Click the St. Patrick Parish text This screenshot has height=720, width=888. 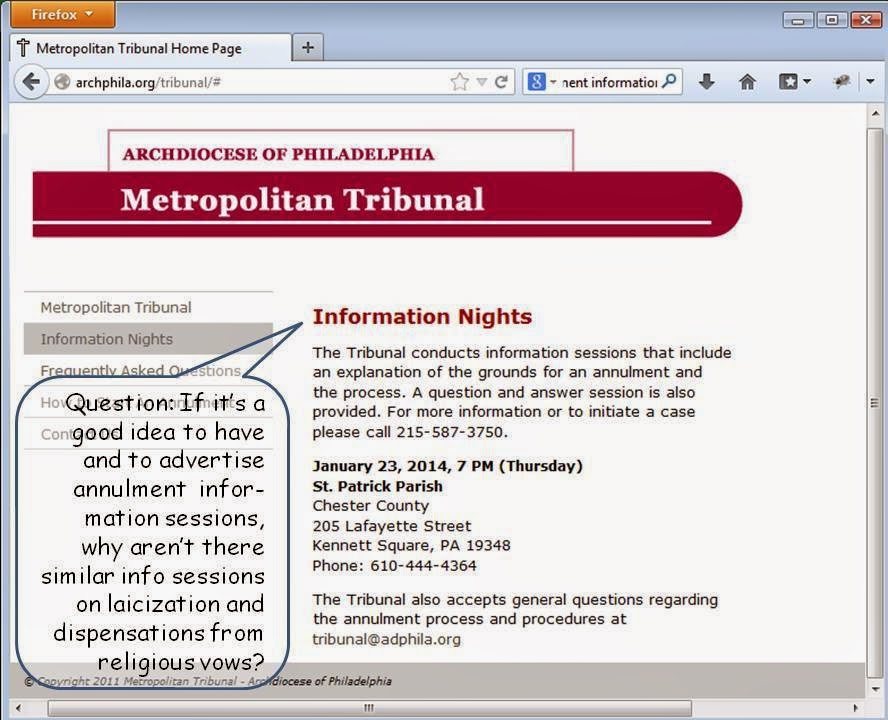tap(378, 486)
